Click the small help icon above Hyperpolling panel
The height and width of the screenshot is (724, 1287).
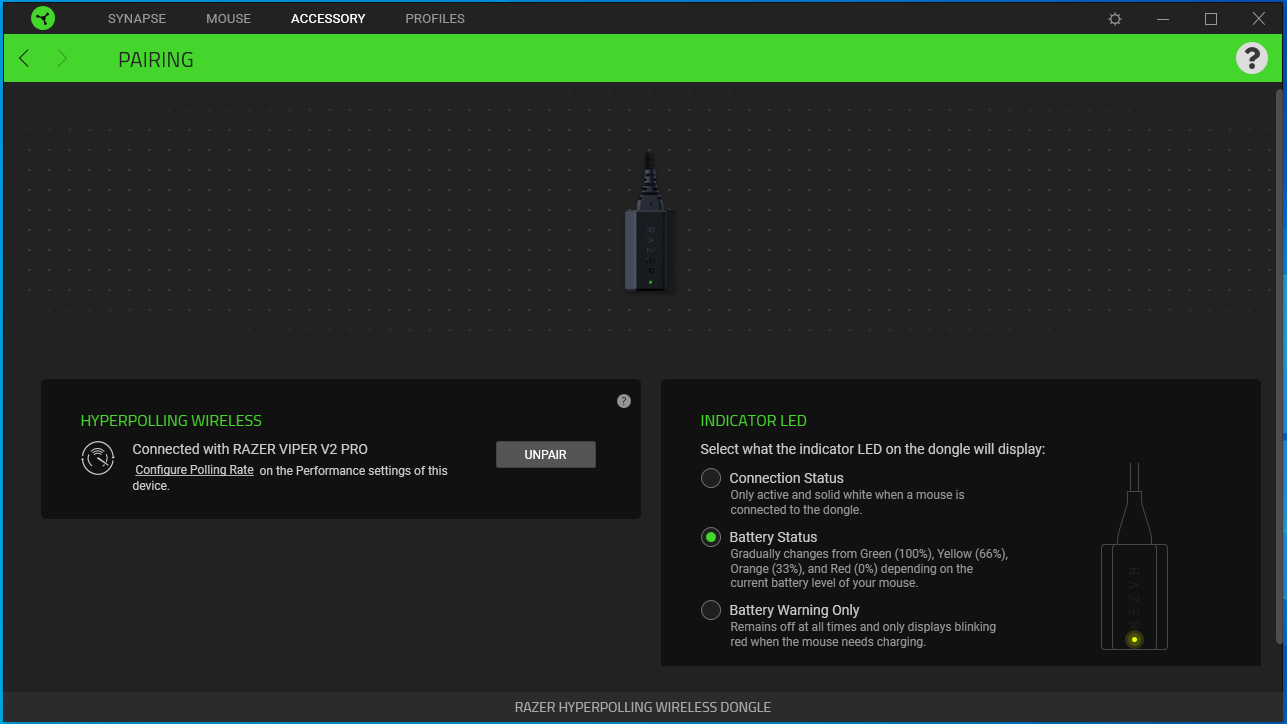click(x=623, y=400)
